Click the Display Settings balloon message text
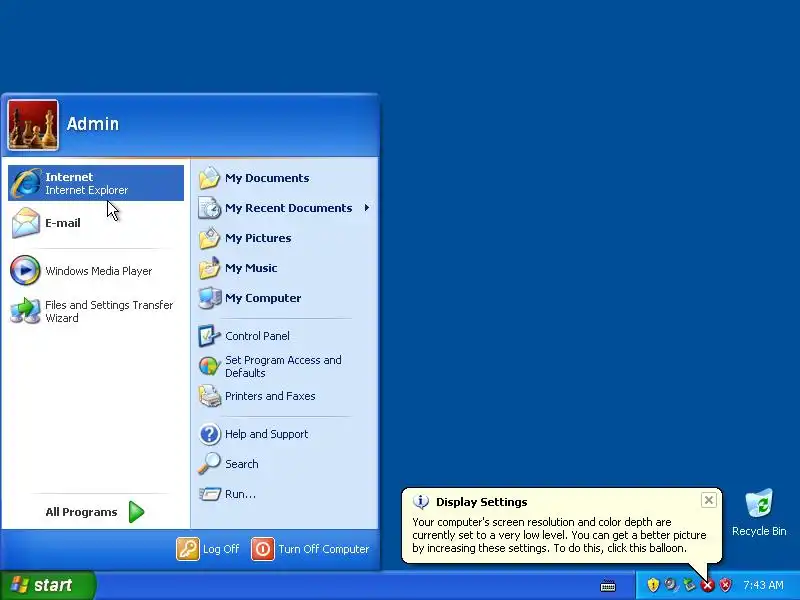 559,535
